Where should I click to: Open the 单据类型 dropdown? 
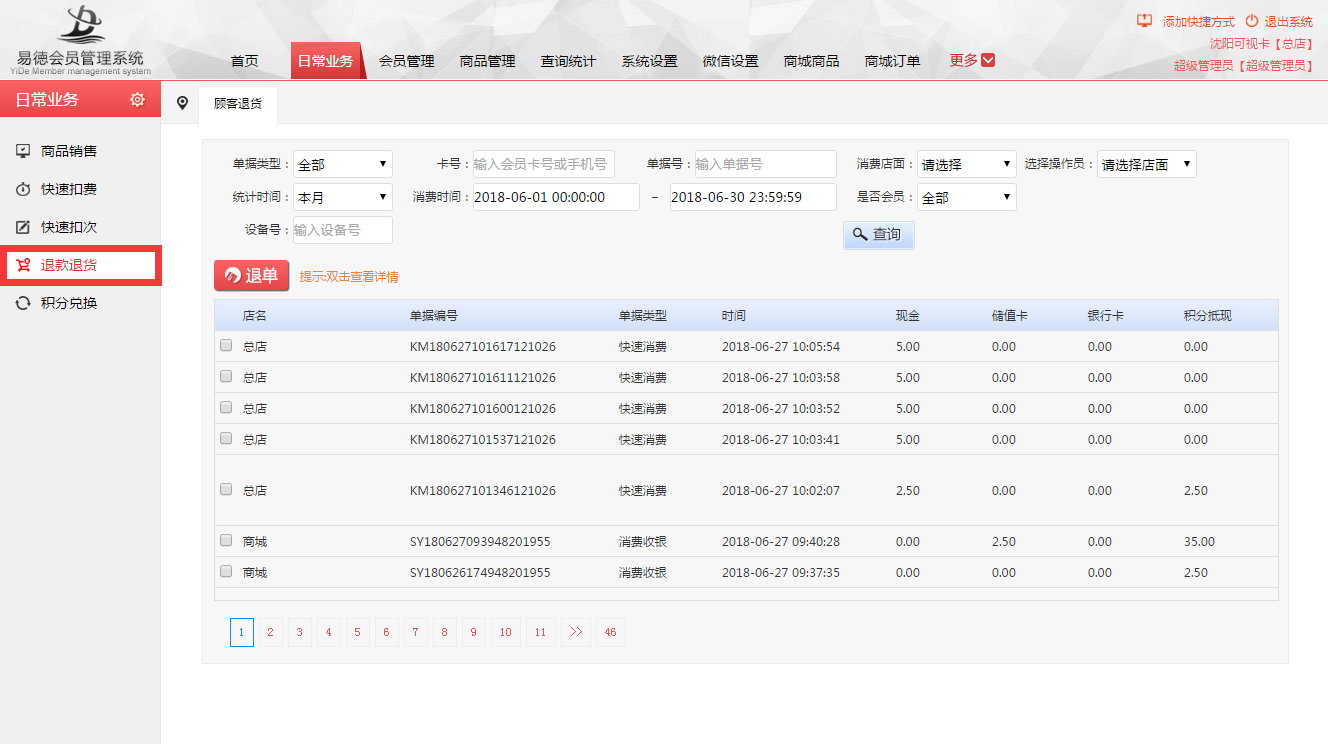coord(343,164)
